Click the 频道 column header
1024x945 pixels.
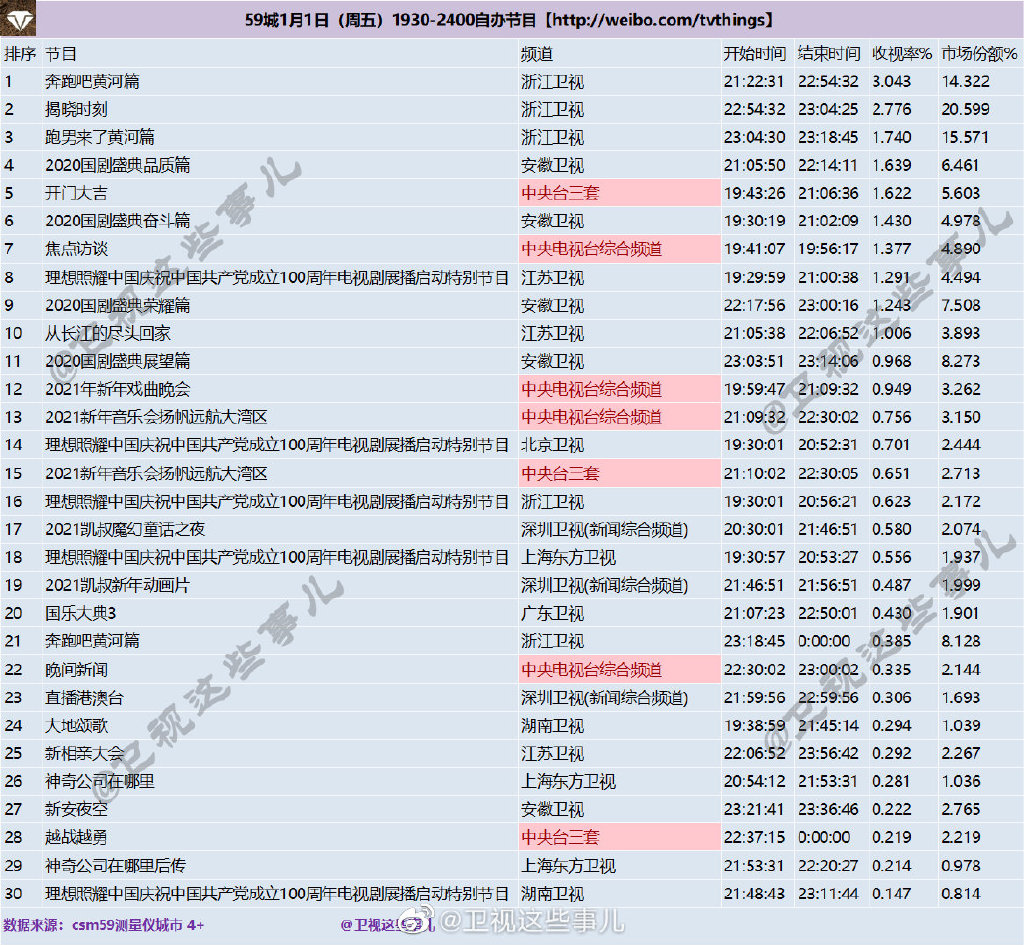(537, 54)
